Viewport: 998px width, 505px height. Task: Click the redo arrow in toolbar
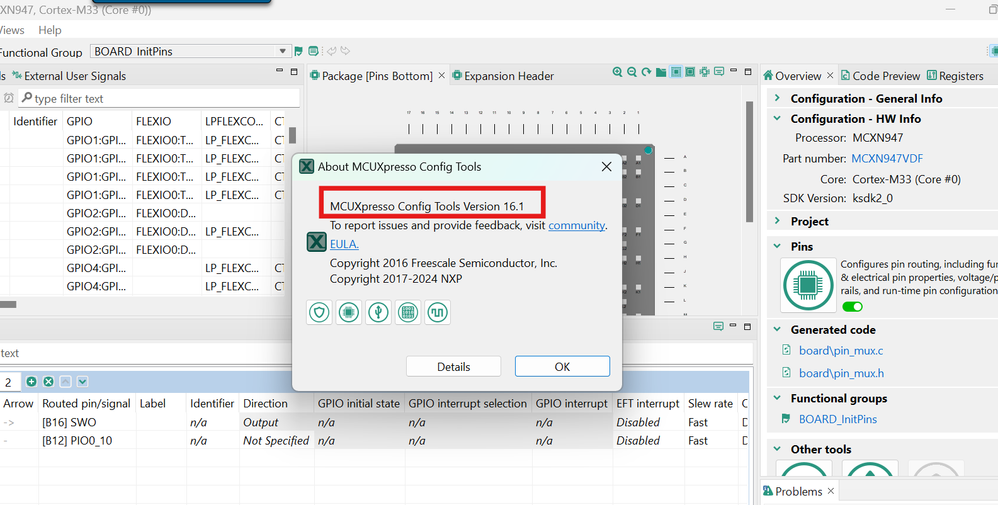(x=345, y=51)
